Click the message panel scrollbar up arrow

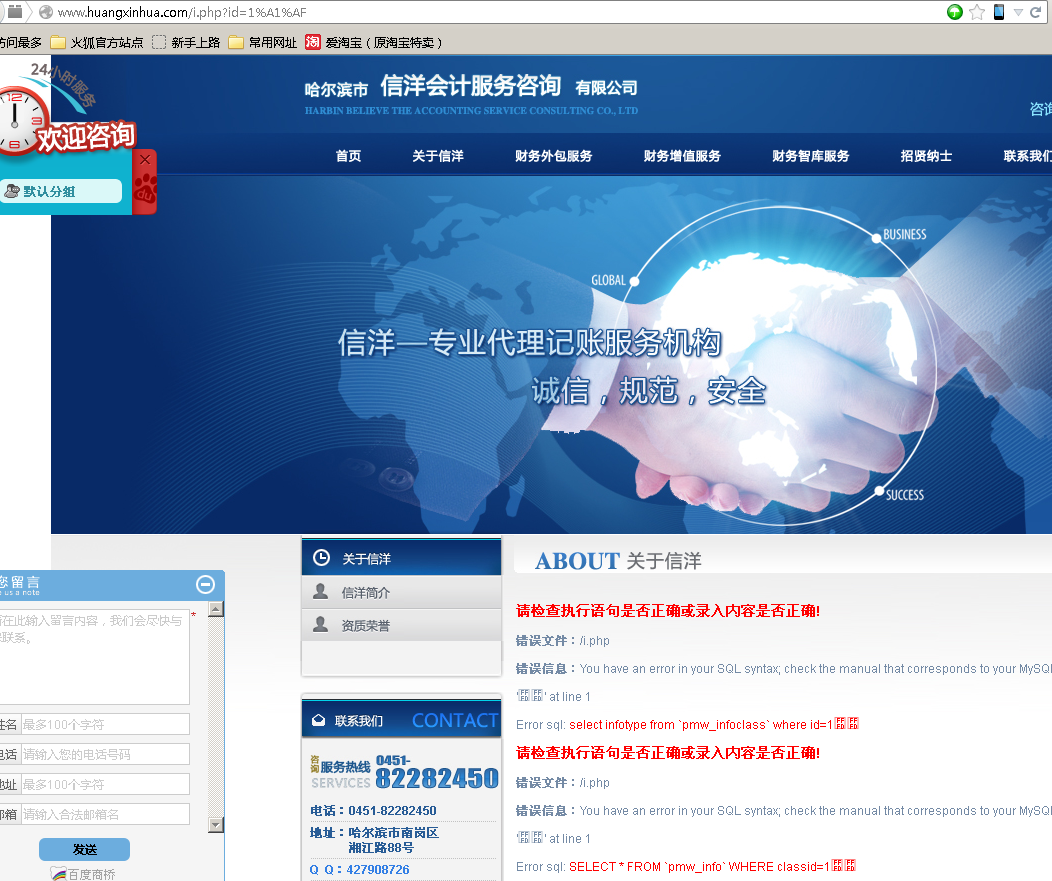[x=215, y=609]
